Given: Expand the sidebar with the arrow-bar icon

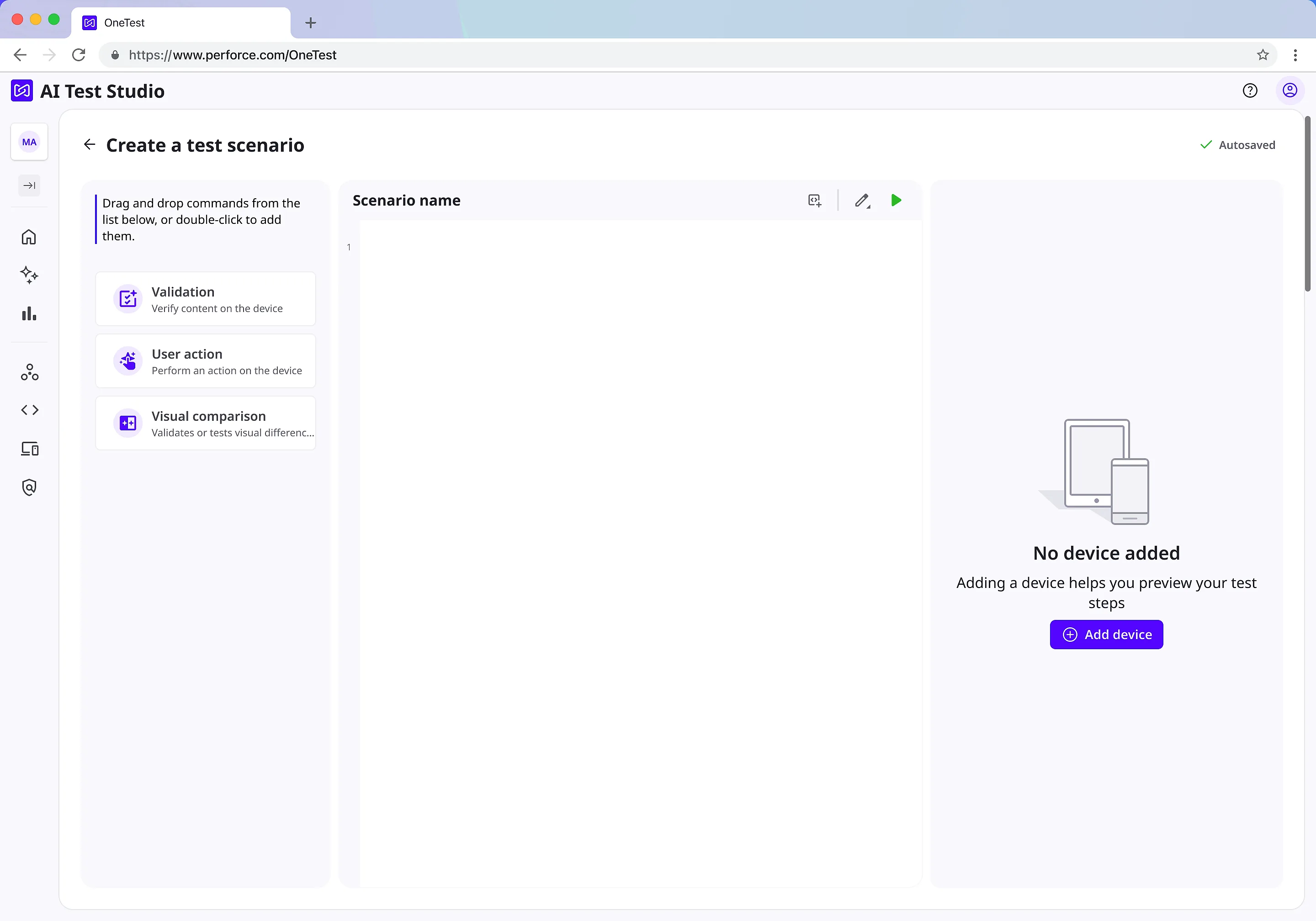Looking at the screenshot, I should pyautogui.click(x=29, y=185).
